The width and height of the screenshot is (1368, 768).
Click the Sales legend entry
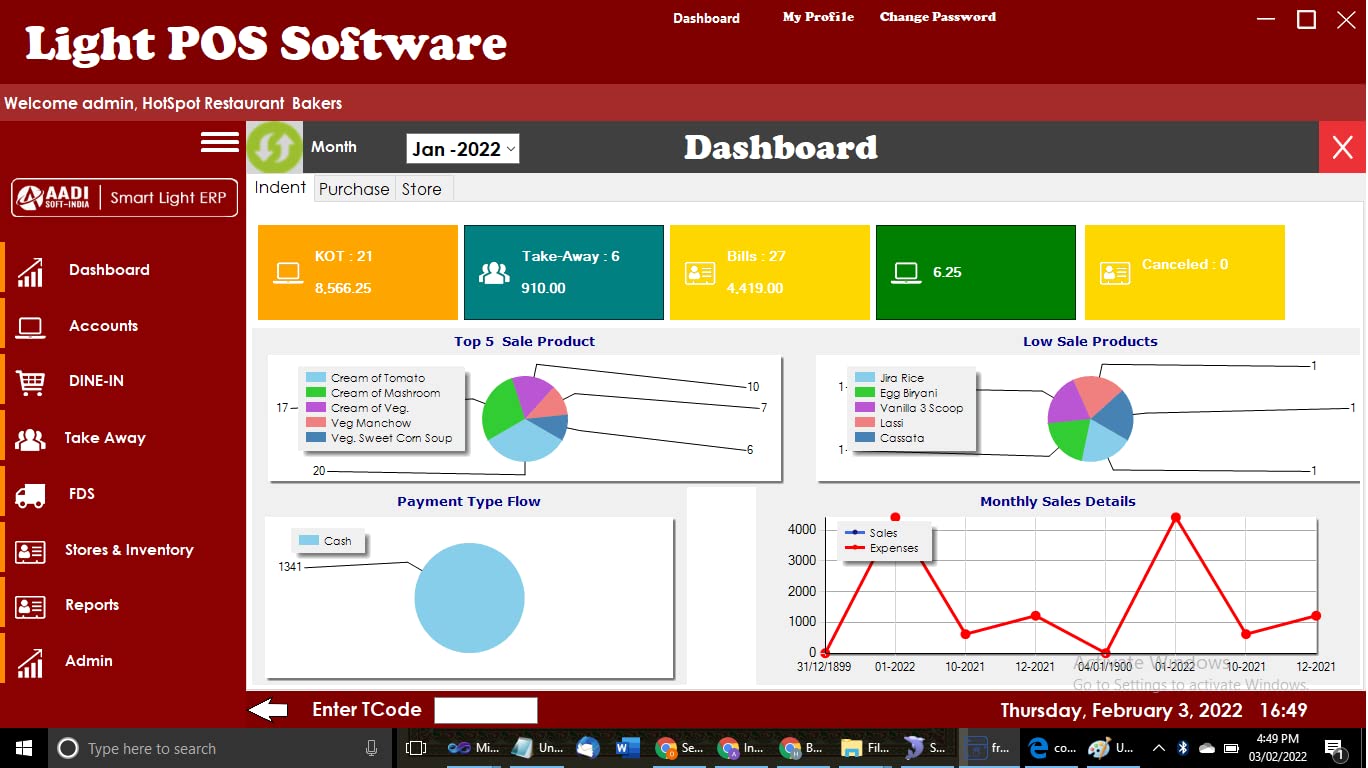[871, 533]
